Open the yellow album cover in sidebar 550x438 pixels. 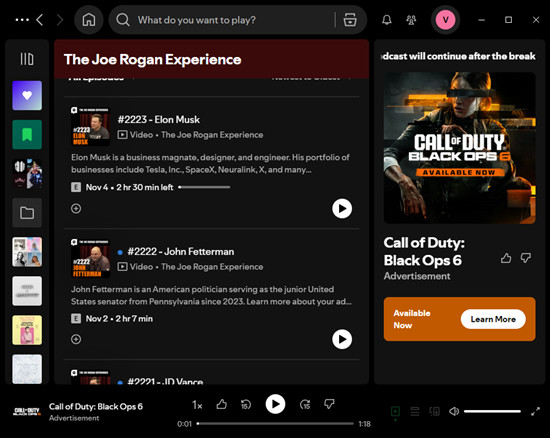(27, 330)
